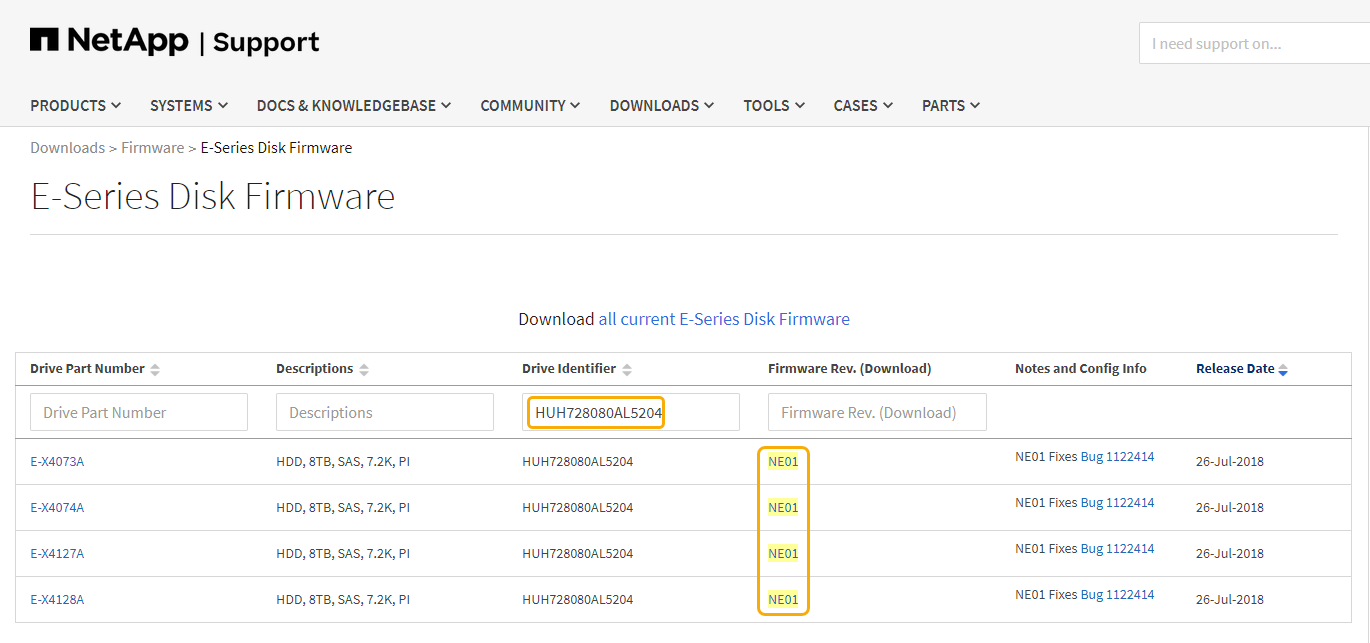Go to Downloads breadcrumb link
The image size is (1370, 643).
67,147
